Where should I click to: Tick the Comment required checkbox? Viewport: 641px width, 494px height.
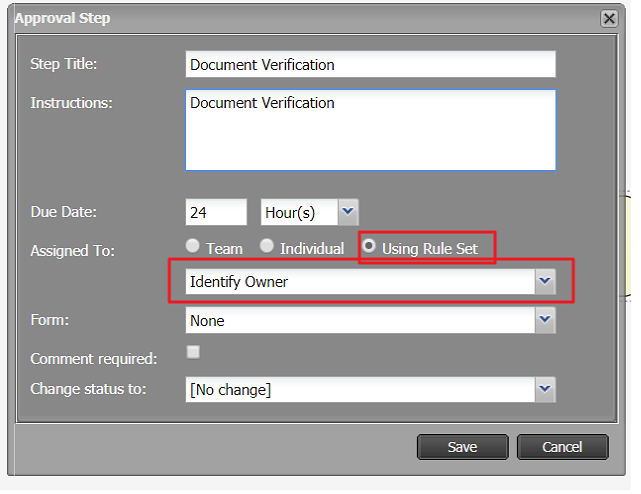193,352
